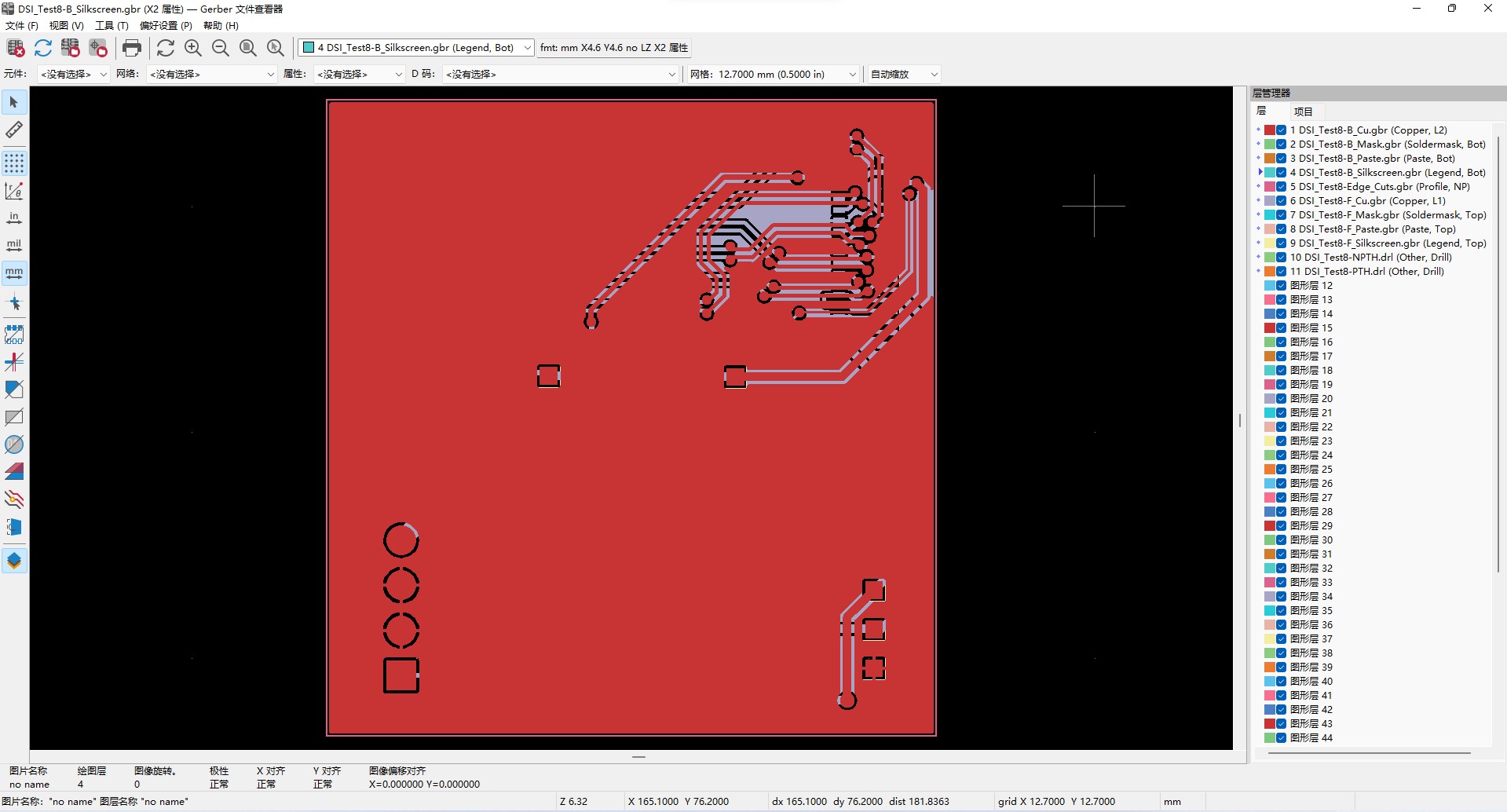Image resolution: width=1507 pixels, height=812 pixels.
Task: Switch units to inches
Action: pos(14,218)
